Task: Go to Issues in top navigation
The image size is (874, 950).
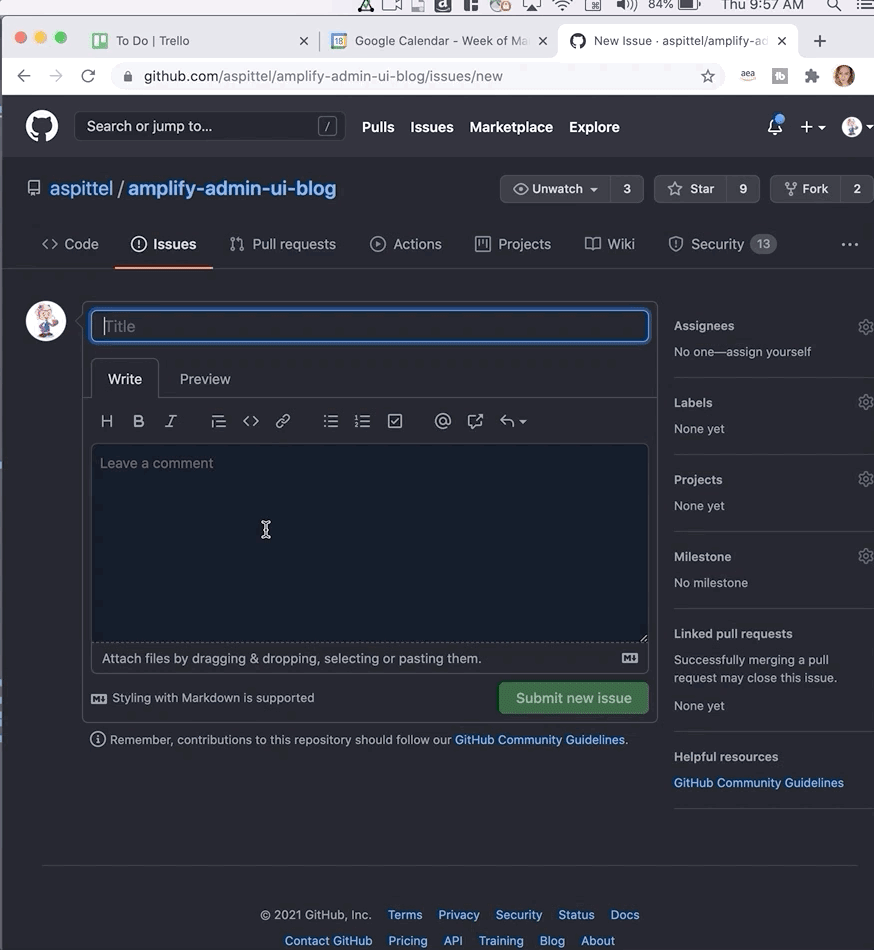Action: (x=432, y=127)
